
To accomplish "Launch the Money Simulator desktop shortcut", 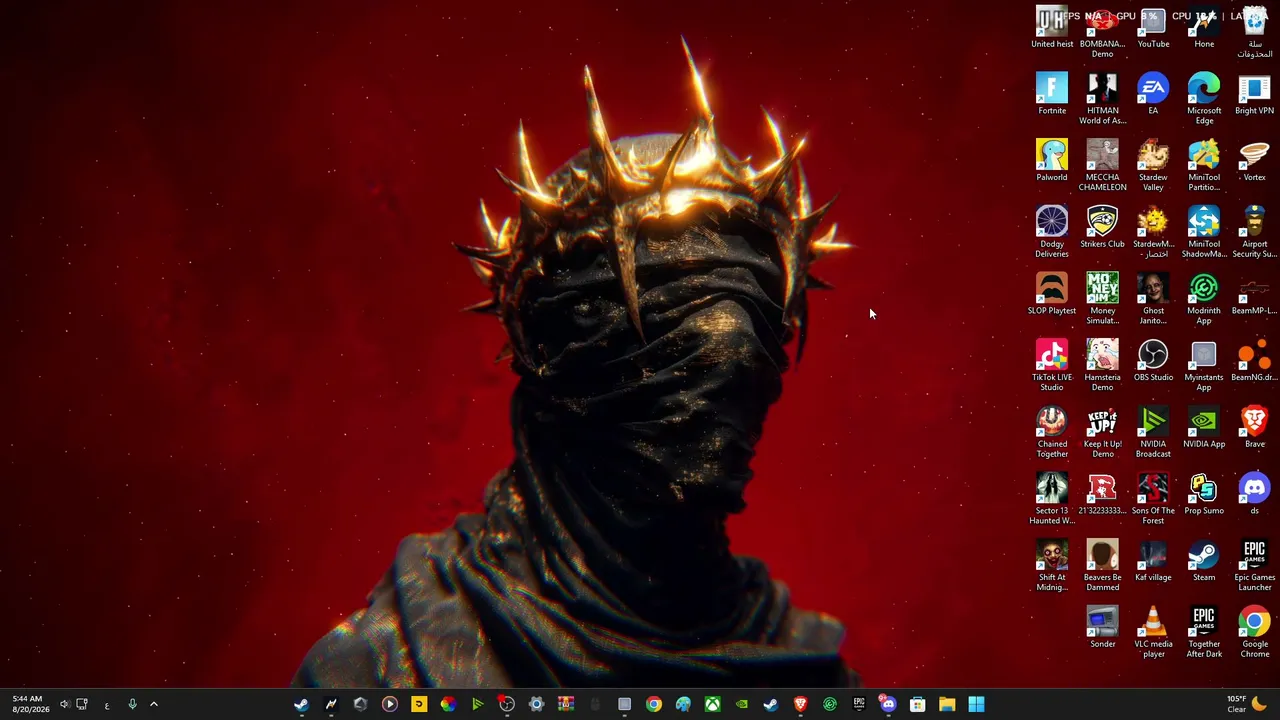I will [1102, 299].
